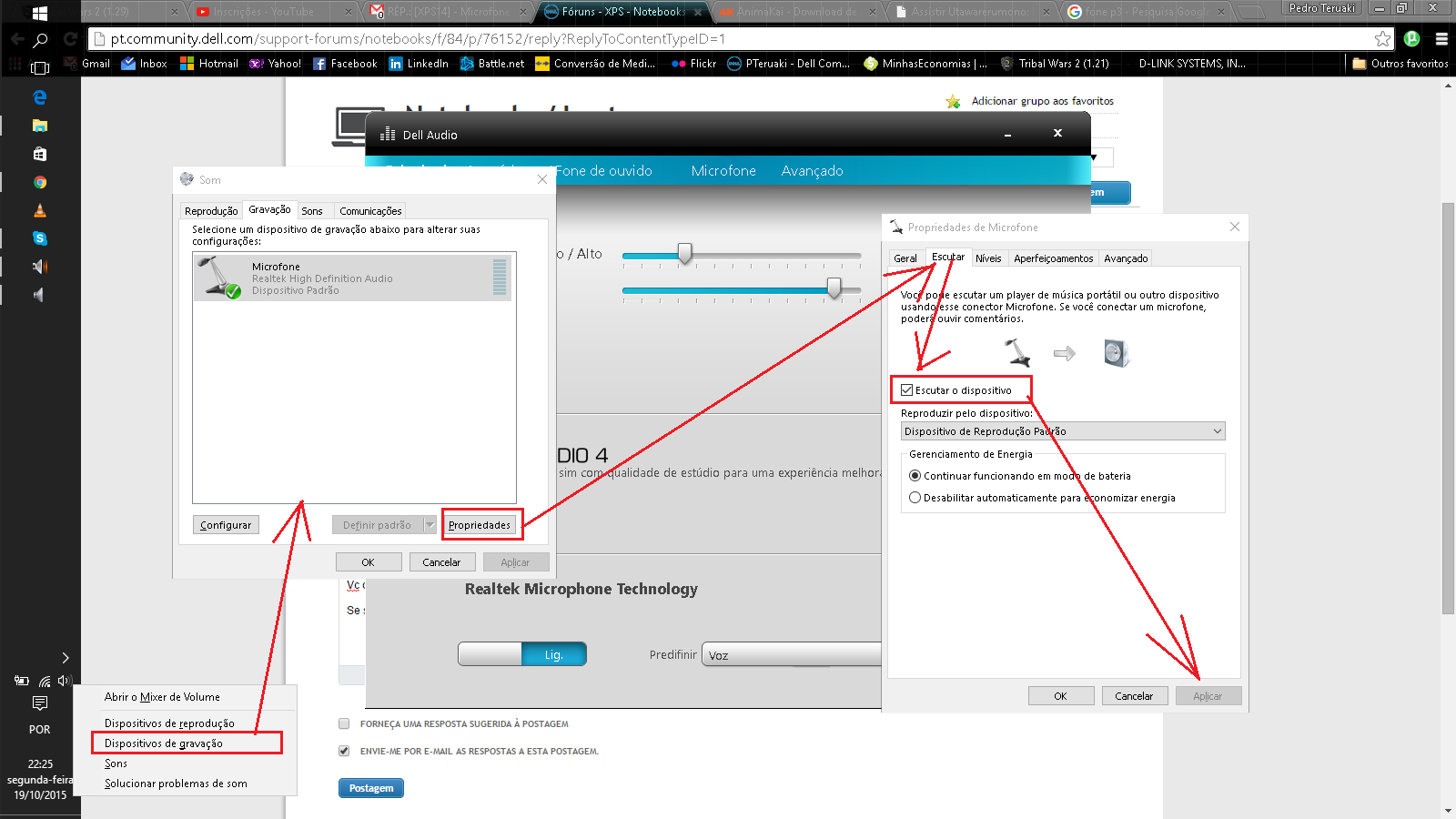Open the Battle.net bookmark

tap(492, 64)
